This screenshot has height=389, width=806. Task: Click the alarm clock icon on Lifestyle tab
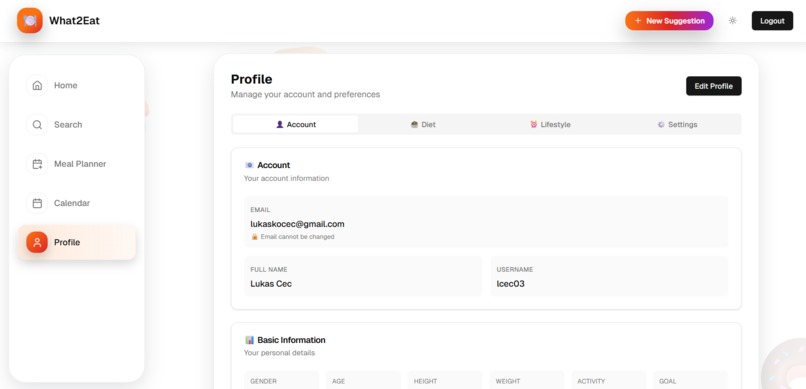[534, 124]
